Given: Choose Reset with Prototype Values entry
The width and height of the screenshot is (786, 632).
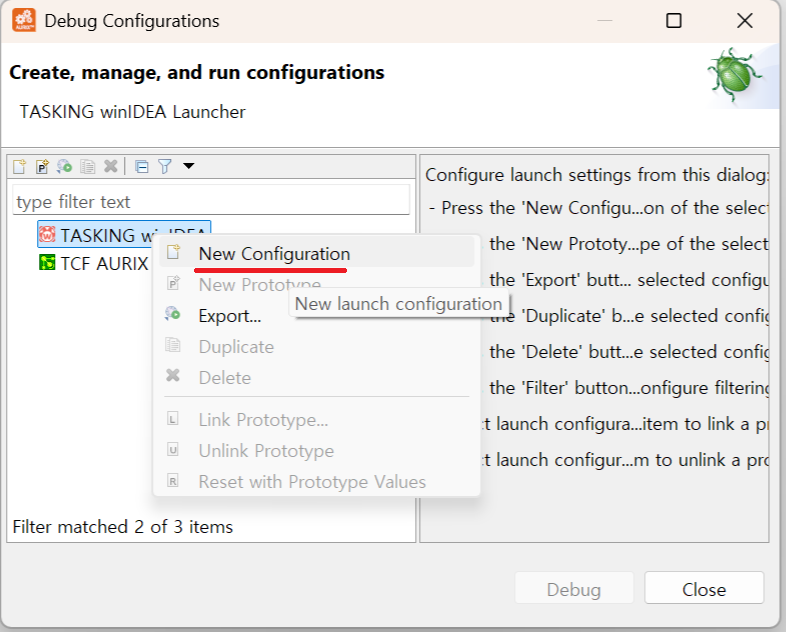Looking at the screenshot, I should 312,482.
